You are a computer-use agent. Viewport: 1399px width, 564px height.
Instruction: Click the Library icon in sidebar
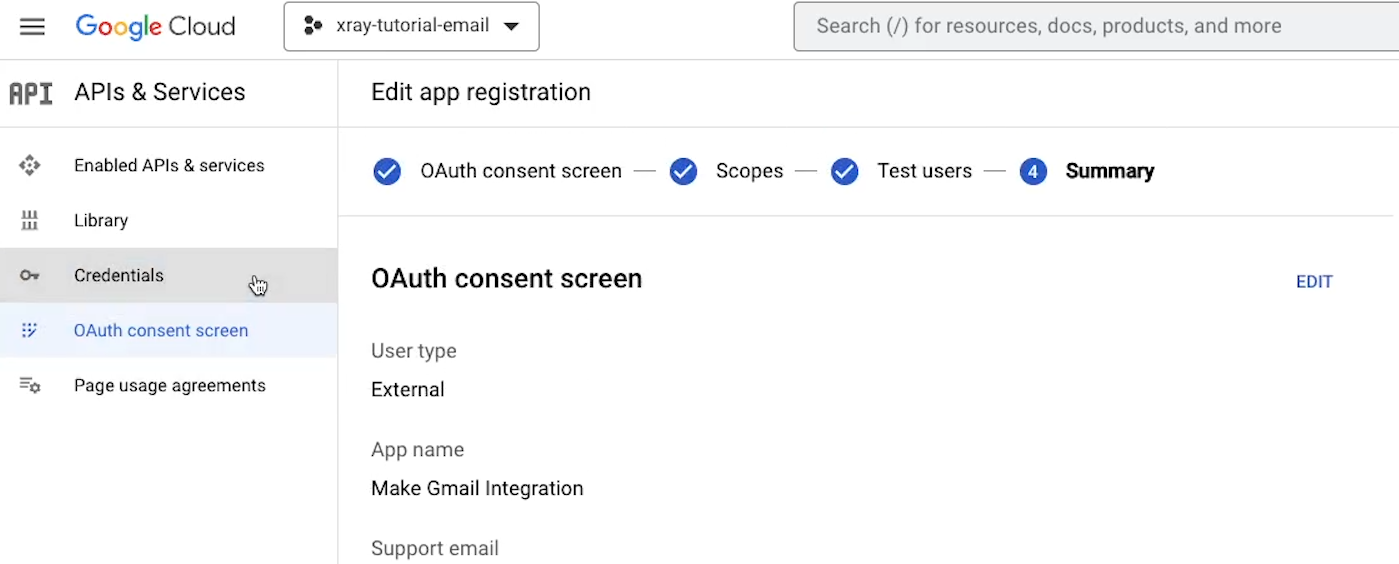(x=30, y=221)
